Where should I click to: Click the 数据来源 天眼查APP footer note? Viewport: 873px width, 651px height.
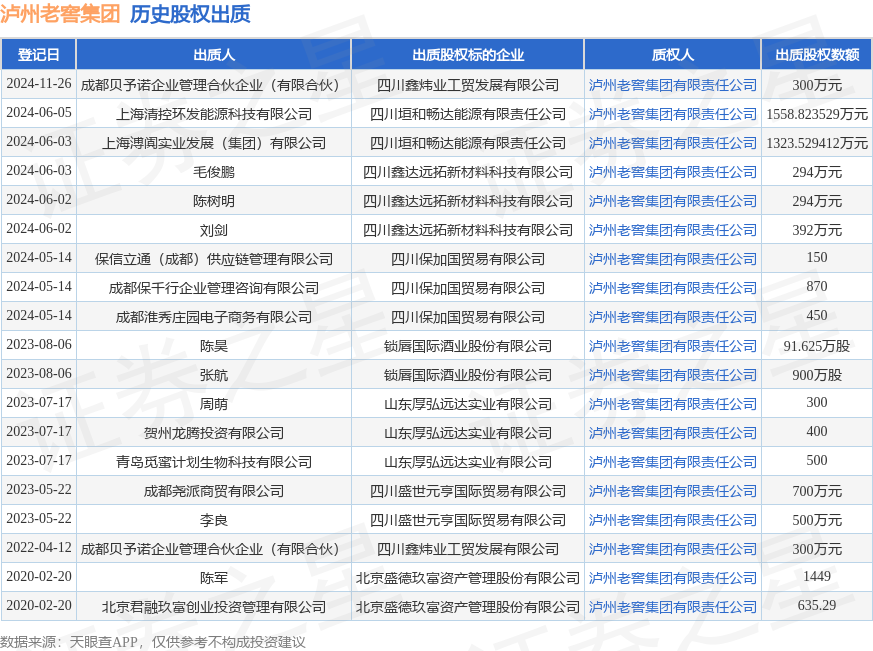(153, 642)
